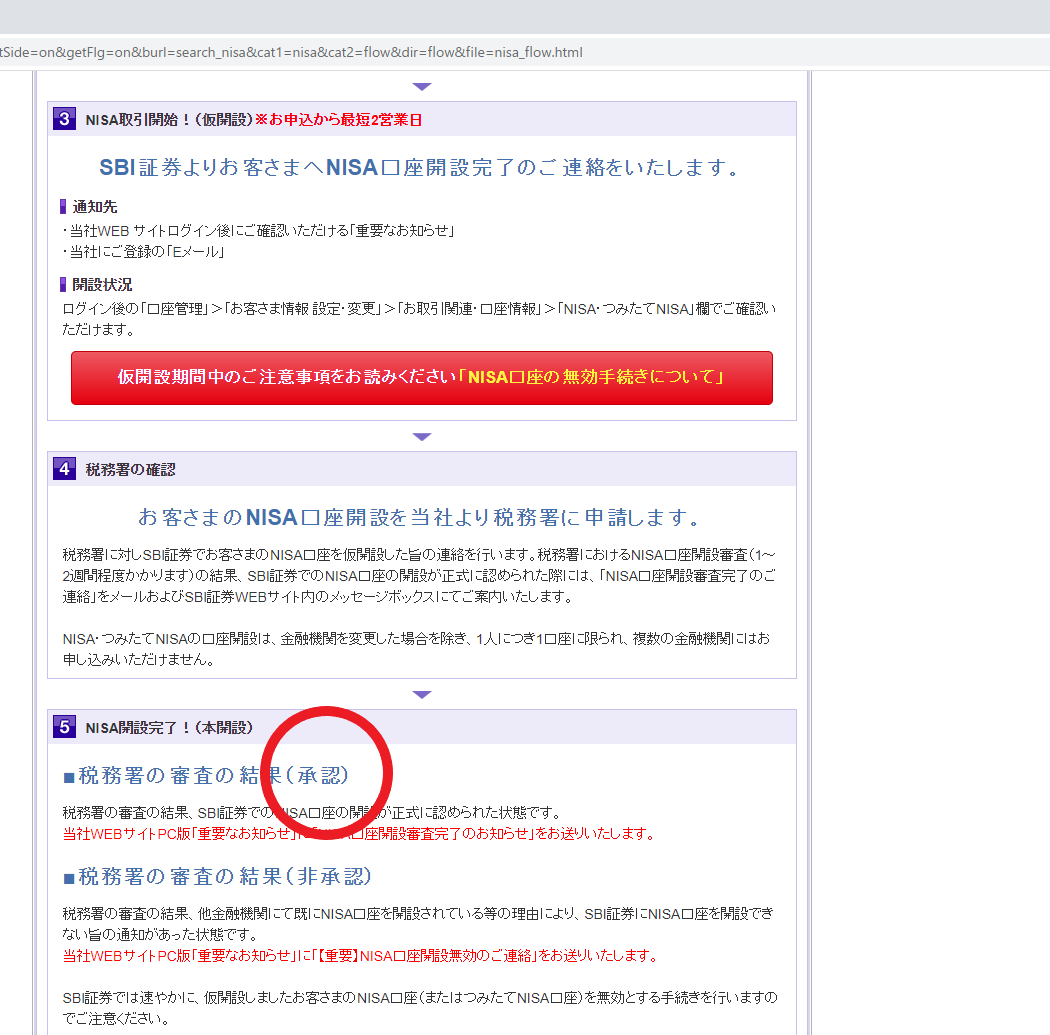
Task: Select the subheading 「開設状況」
Action: (x=102, y=285)
